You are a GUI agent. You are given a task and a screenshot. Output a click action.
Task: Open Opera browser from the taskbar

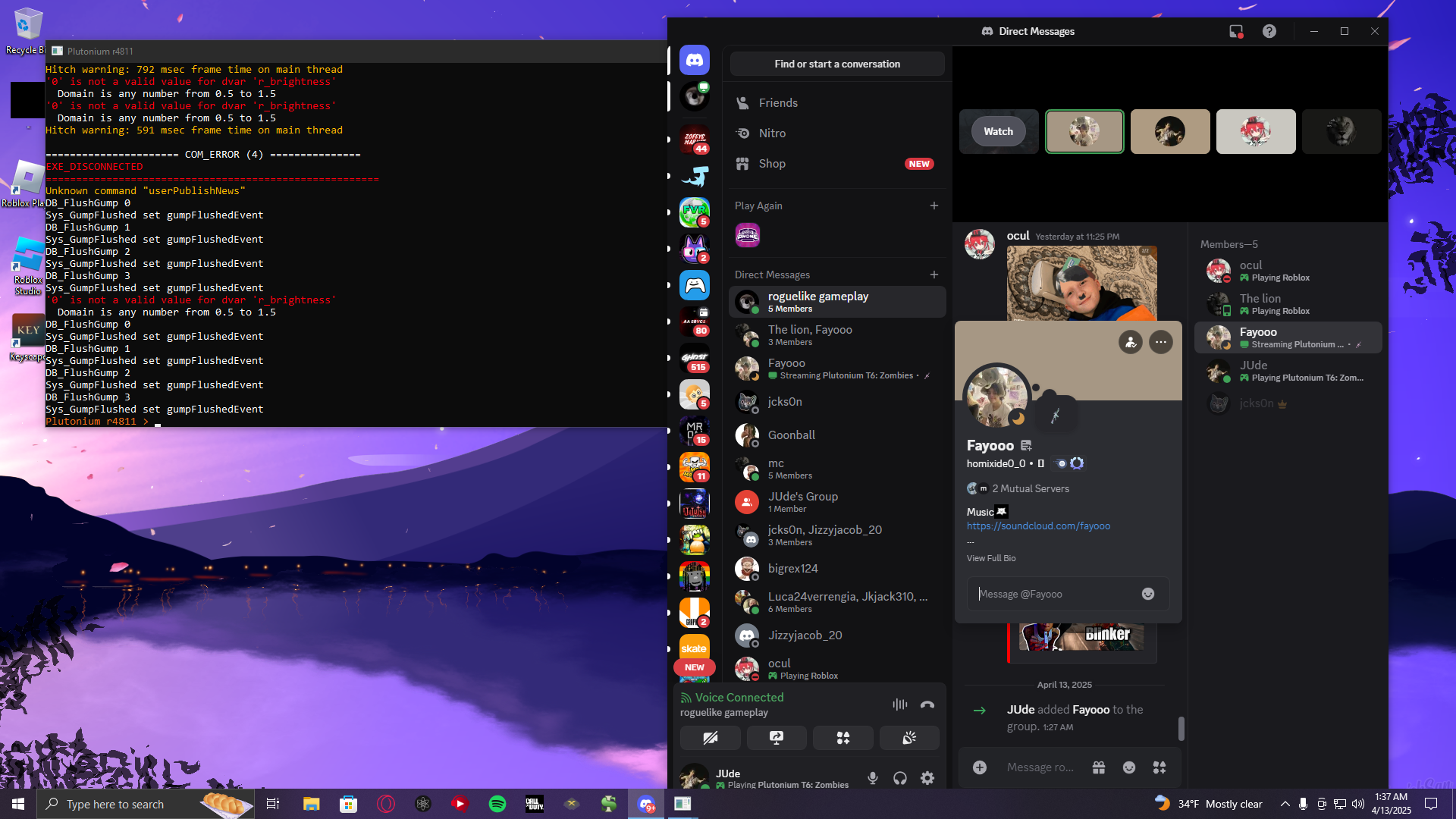(386, 804)
